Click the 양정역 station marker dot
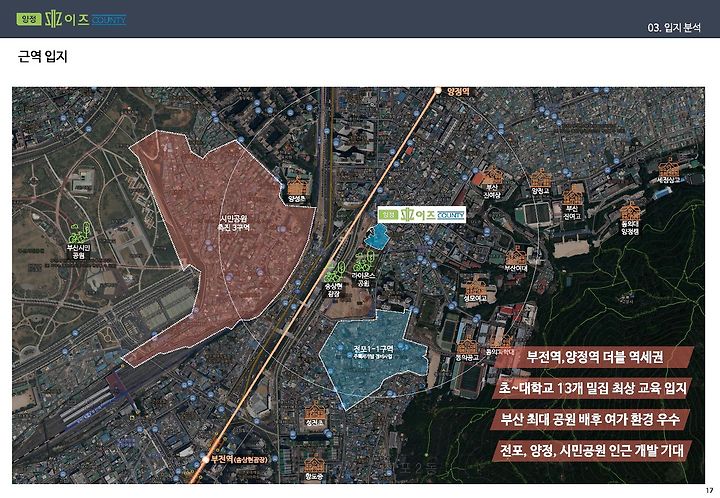Screen dimensions: 720x498 pos(438,91)
